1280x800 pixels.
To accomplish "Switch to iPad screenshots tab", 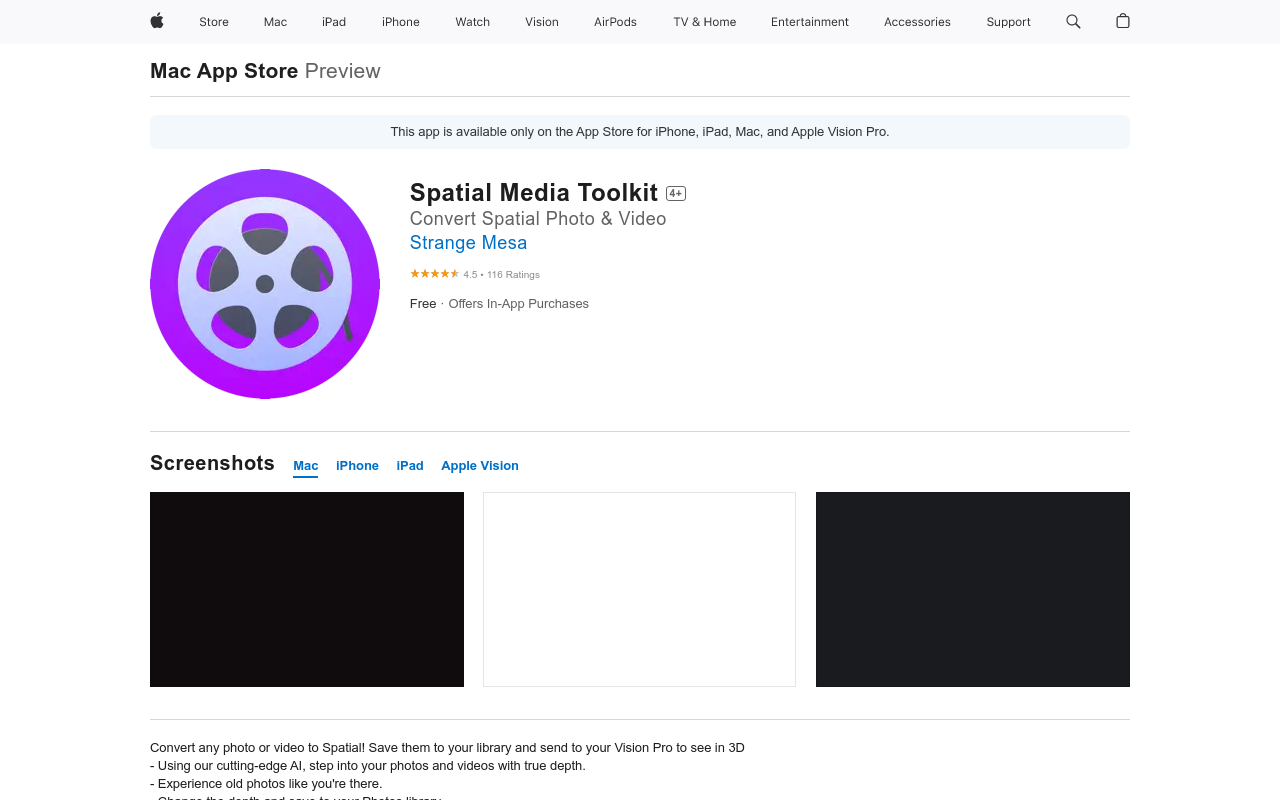I will pyautogui.click(x=410, y=466).
